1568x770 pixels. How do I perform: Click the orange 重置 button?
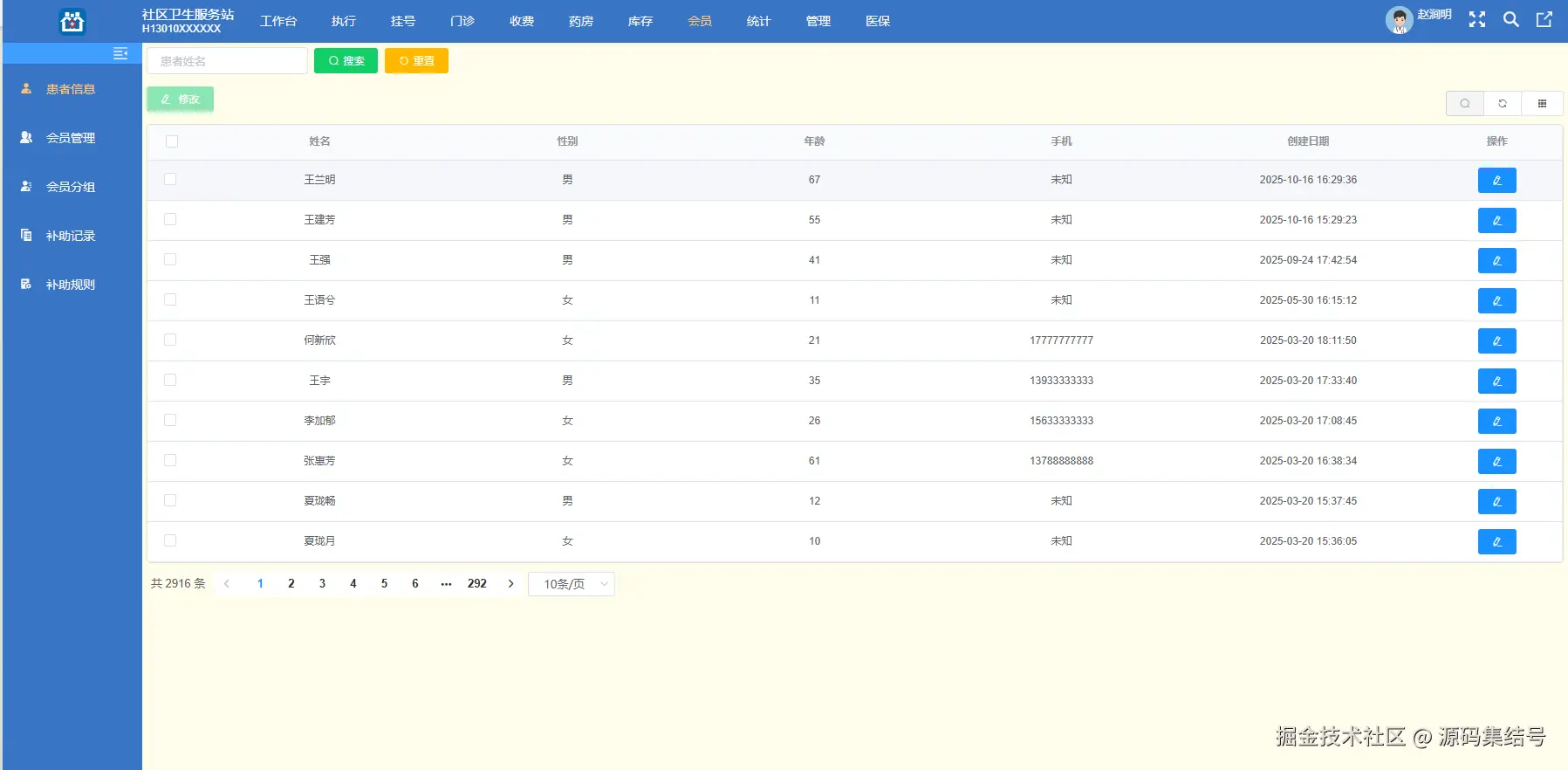[416, 61]
